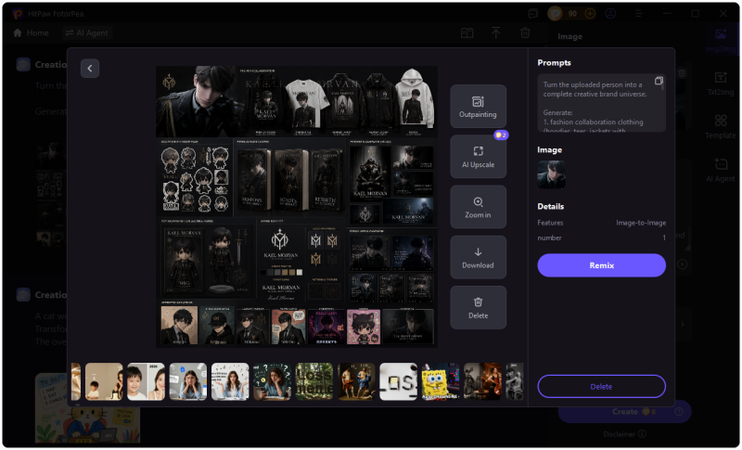This screenshot has height=450, width=742.
Task: Go back using the arrow button
Action: 89,69
